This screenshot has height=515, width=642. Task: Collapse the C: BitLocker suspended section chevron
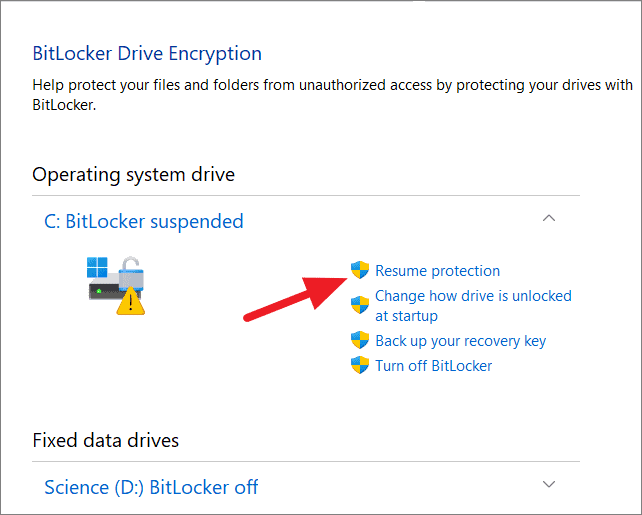tap(549, 218)
